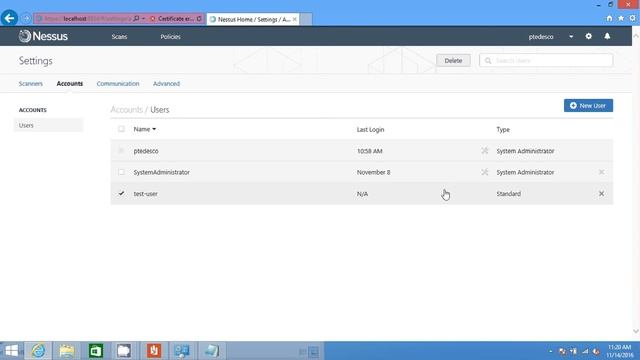Click the browser forward arrow
640x360 pixels.
coord(26,19)
